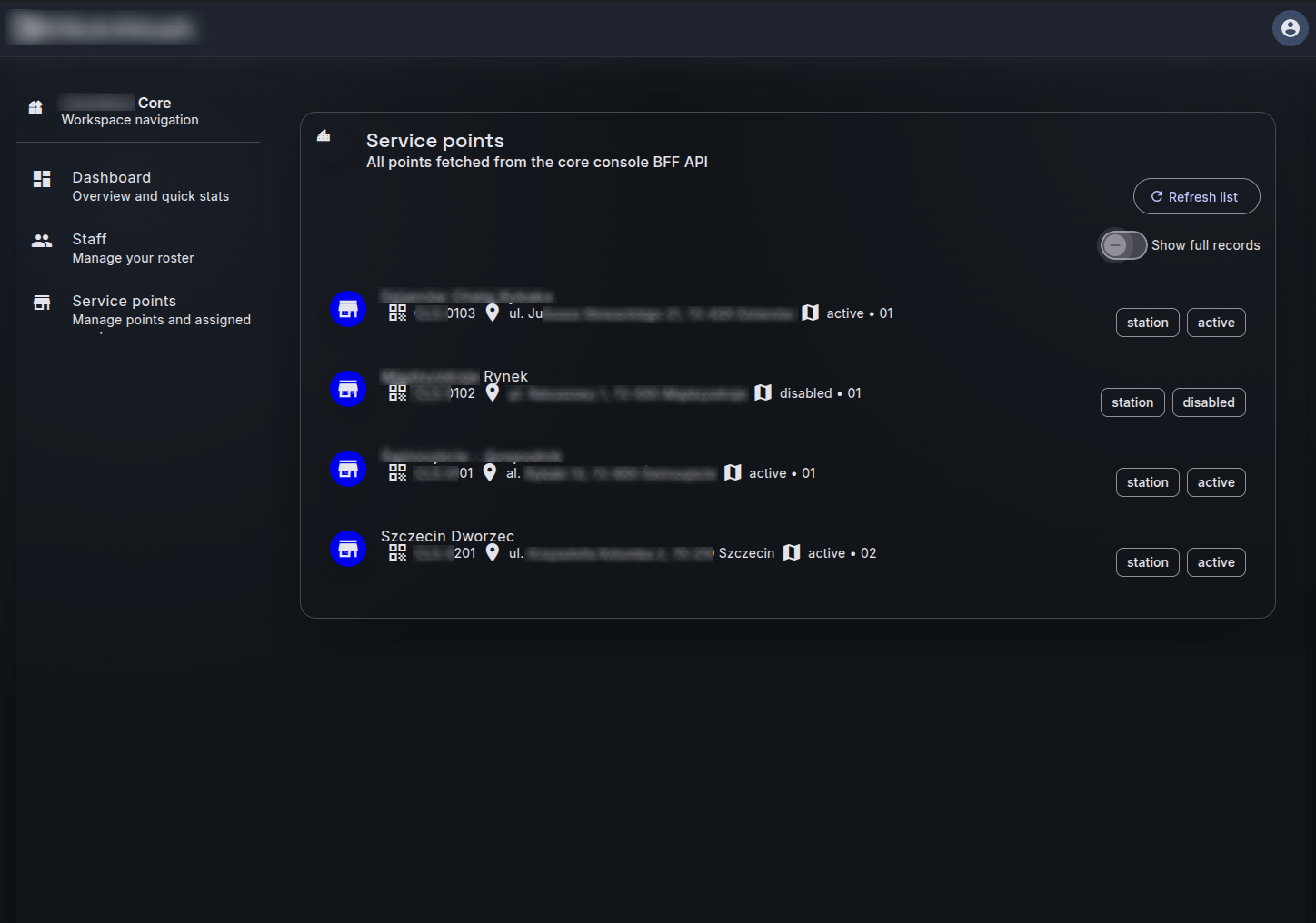Click the 'active' chip on Szczecin Dworzec row
Image resolution: width=1316 pixels, height=923 pixels.
pyautogui.click(x=1215, y=562)
